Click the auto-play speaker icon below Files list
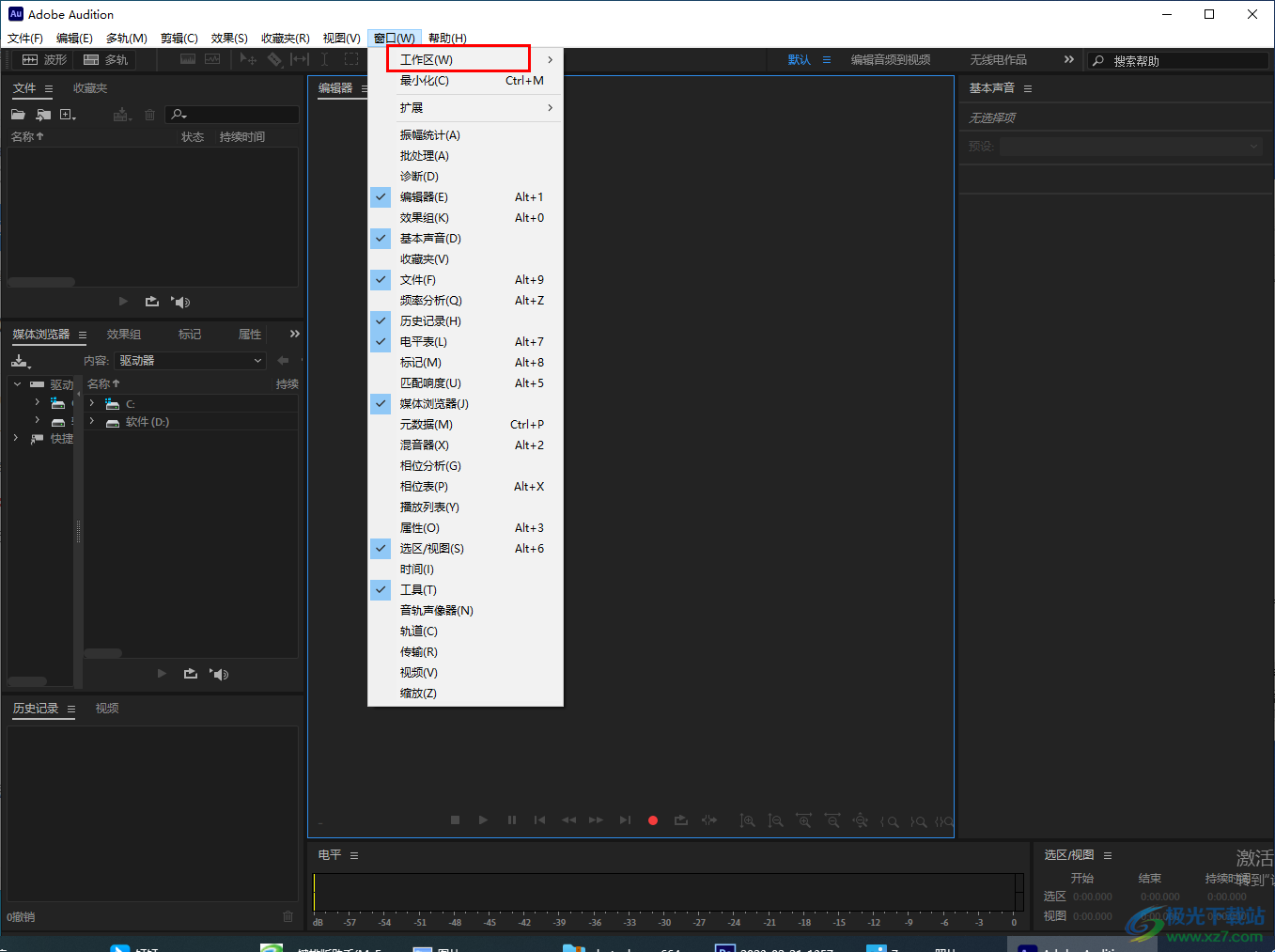 [180, 302]
